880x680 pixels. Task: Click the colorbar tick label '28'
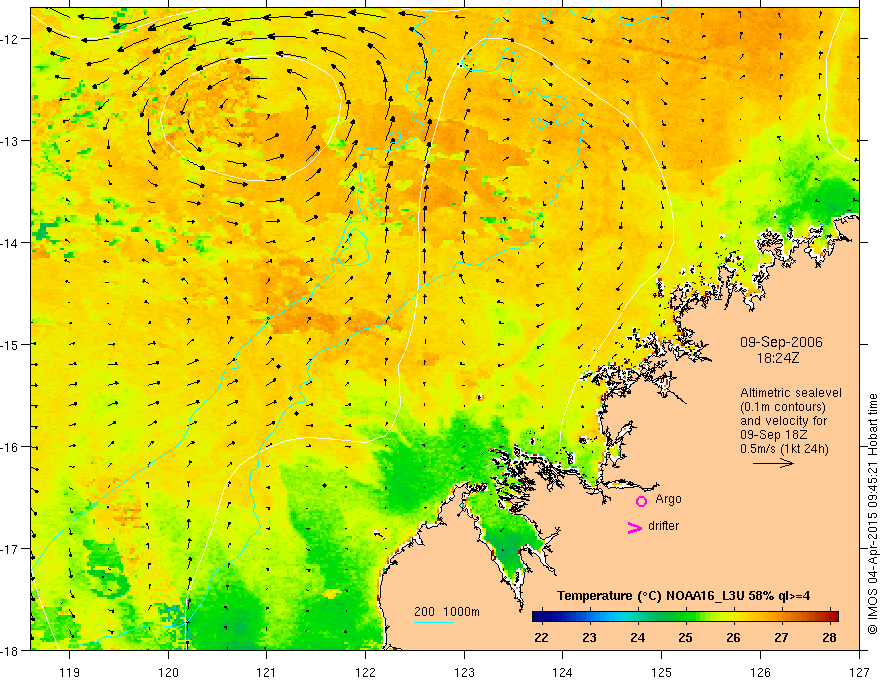[829, 638]
